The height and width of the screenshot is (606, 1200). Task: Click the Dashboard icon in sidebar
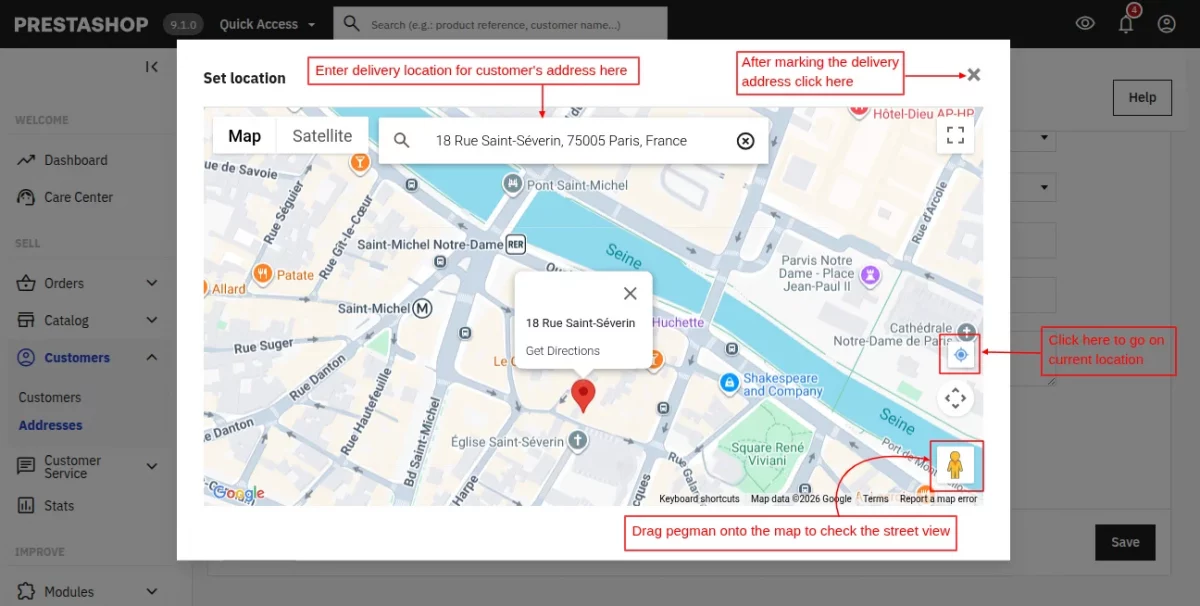point(26,160)
